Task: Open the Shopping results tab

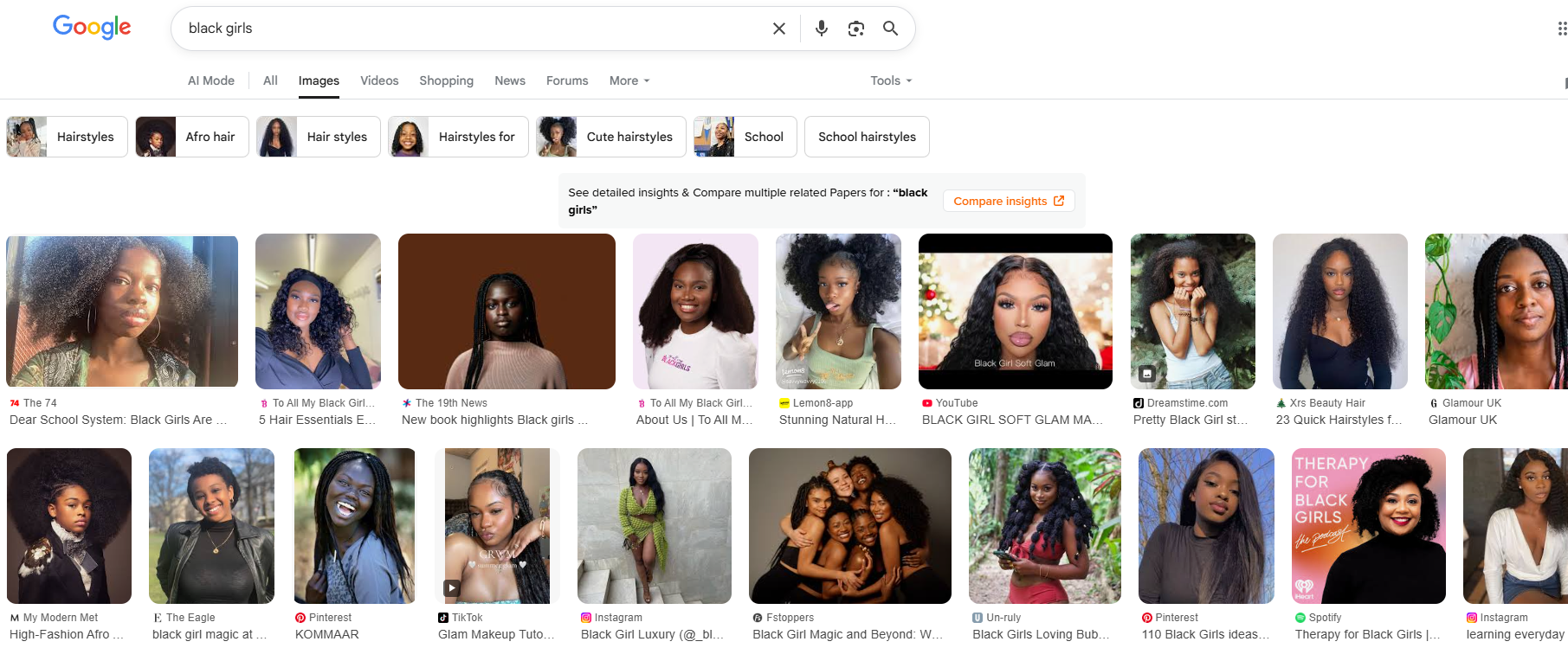Action: coord(446,80)
